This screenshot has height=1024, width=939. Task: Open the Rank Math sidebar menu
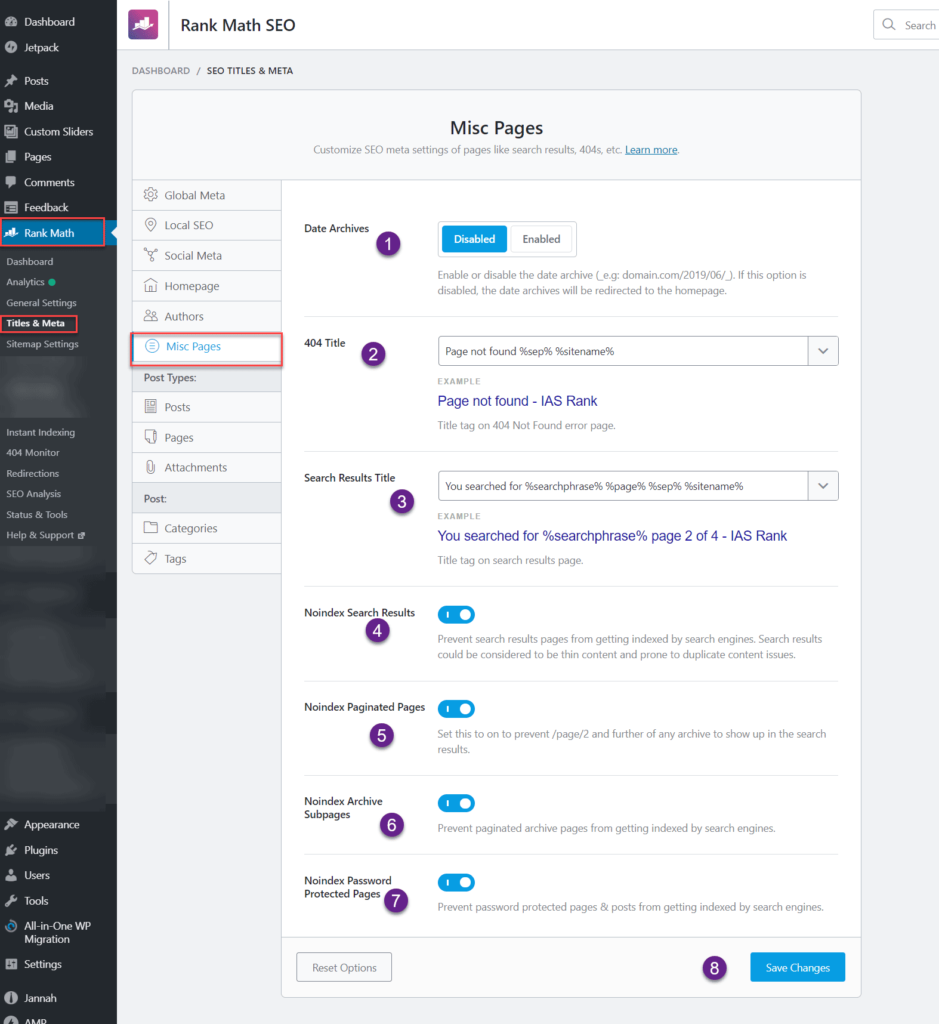(52, 232)
